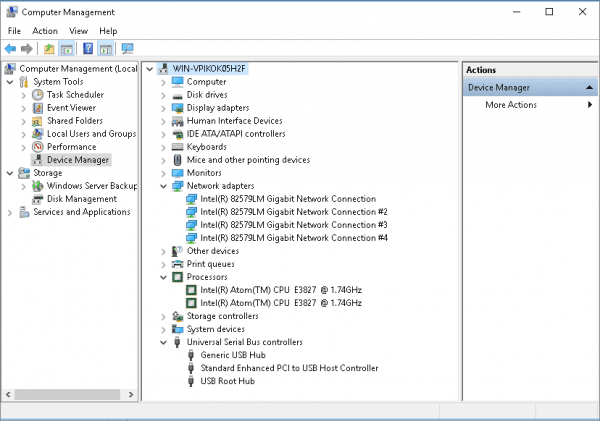Expand the Disk drives node

[163, 95]
